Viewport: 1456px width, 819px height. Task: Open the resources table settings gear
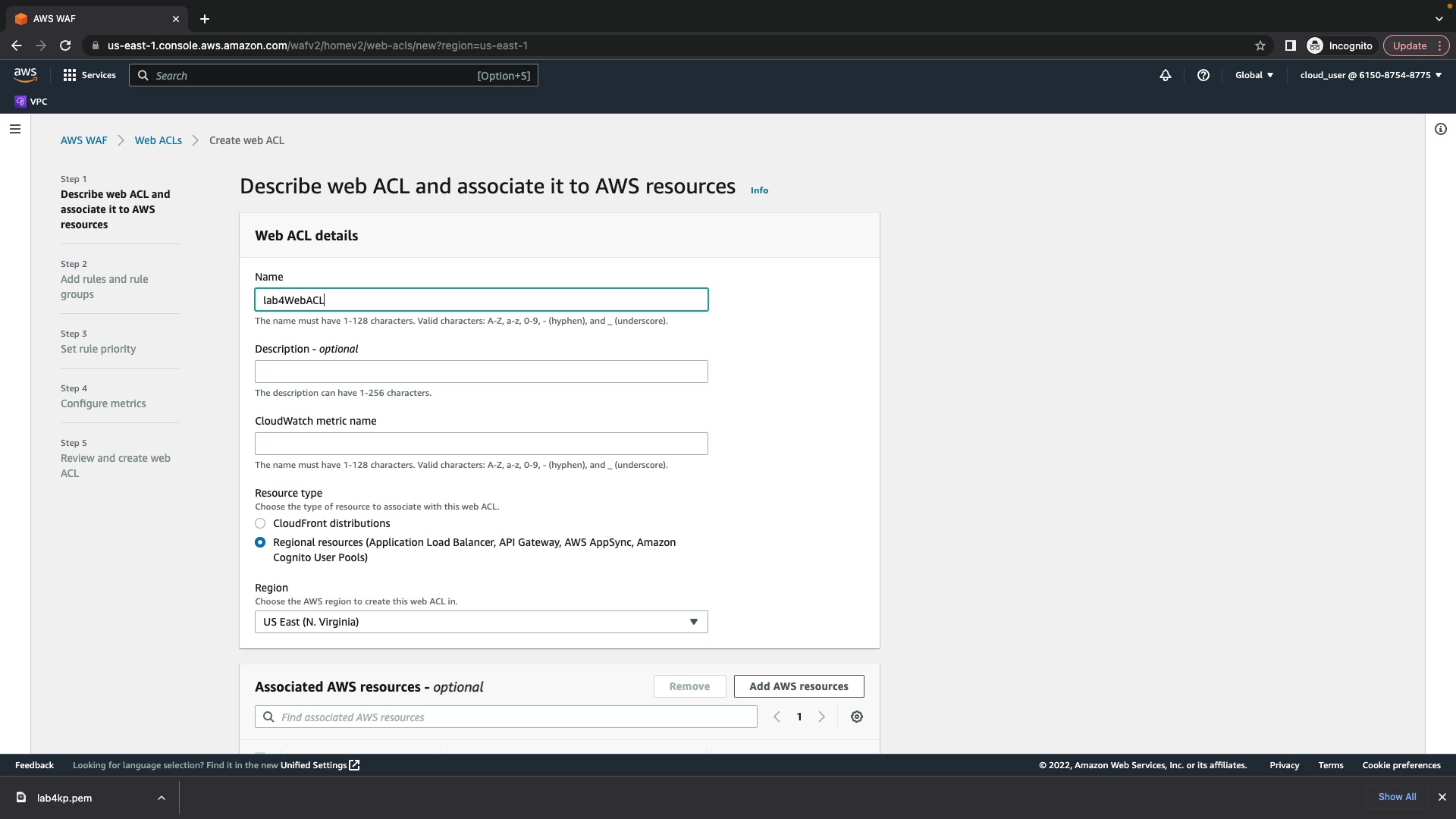[857, 717]
